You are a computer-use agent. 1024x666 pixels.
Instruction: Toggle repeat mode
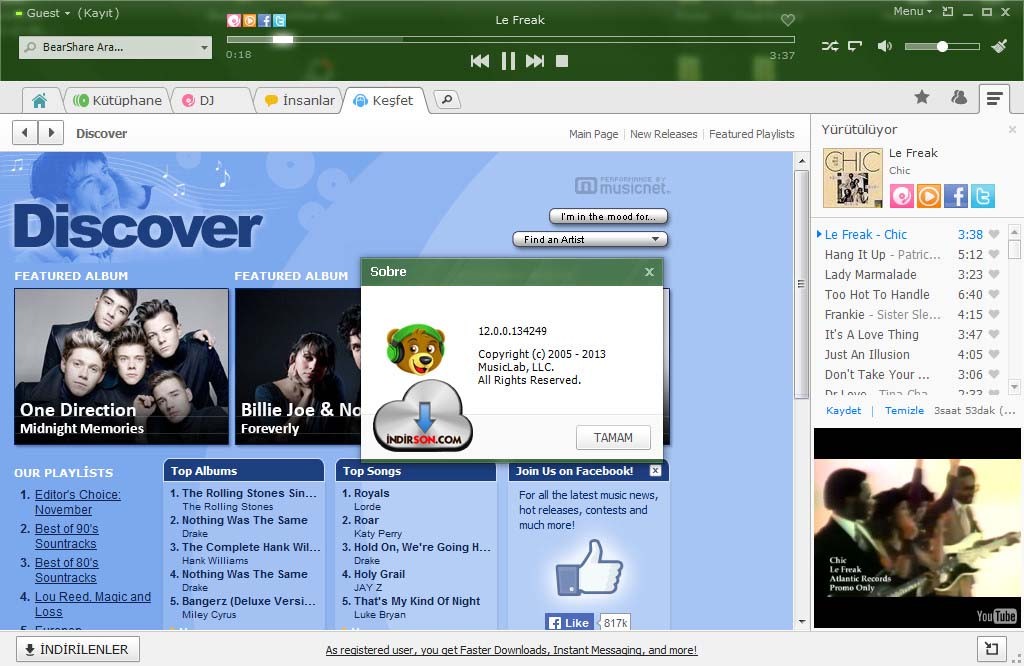pos(855,46)
